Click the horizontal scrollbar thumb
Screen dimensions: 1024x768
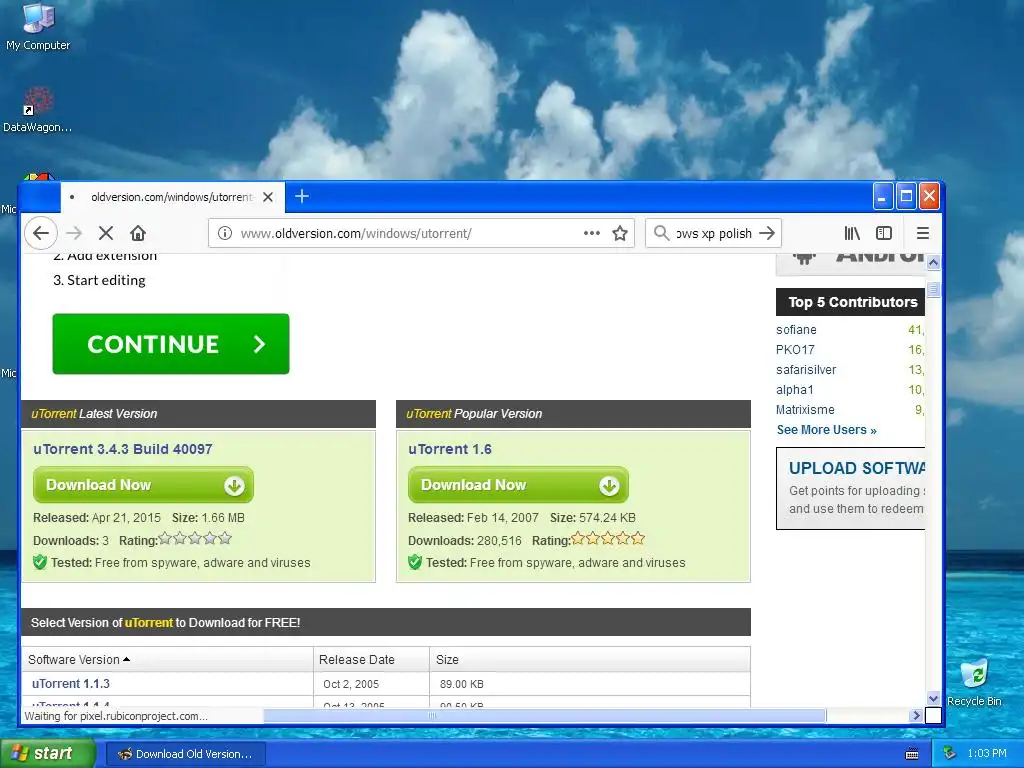(545, 716)
